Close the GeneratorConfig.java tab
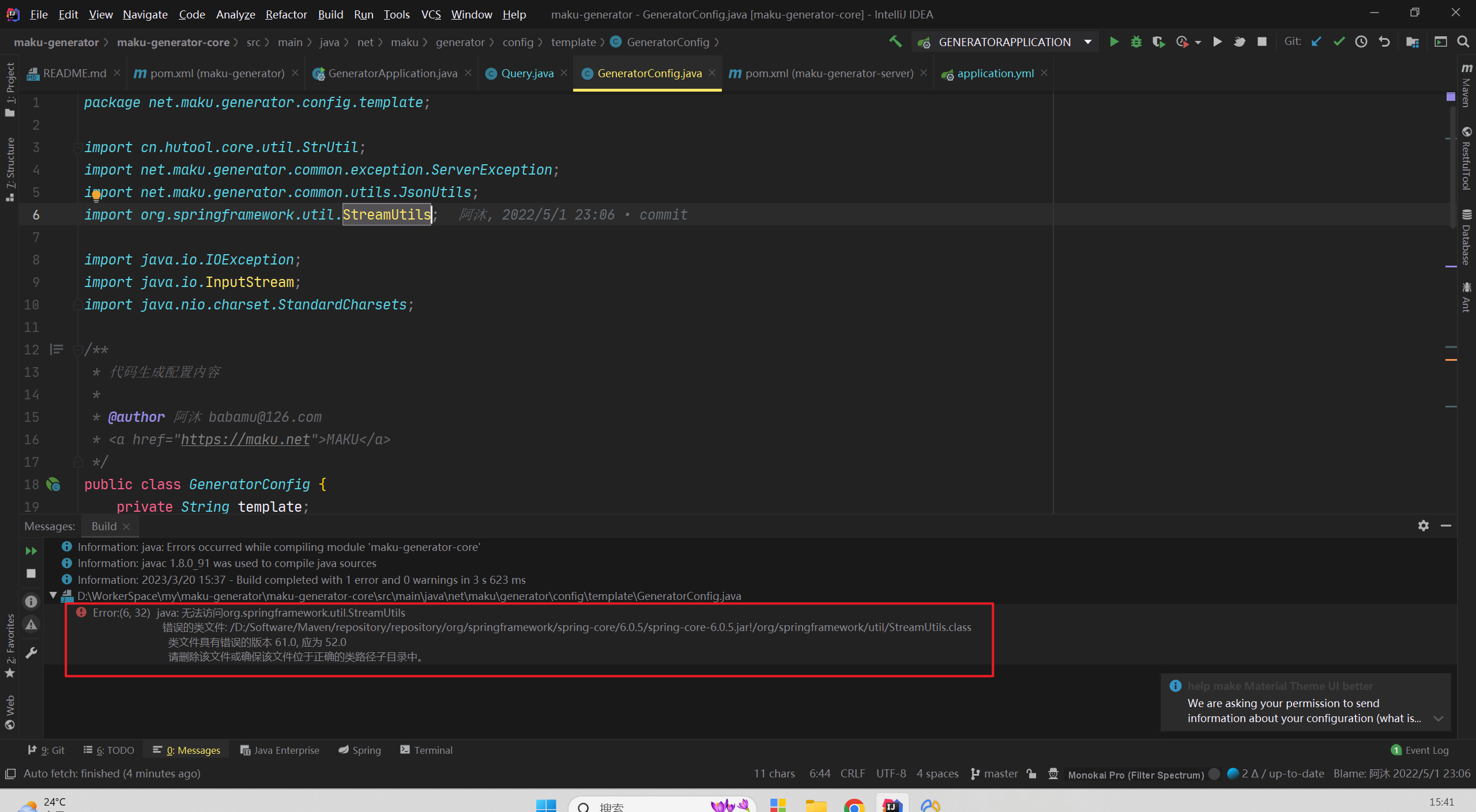1476x812 pixels. coord(712,73)
